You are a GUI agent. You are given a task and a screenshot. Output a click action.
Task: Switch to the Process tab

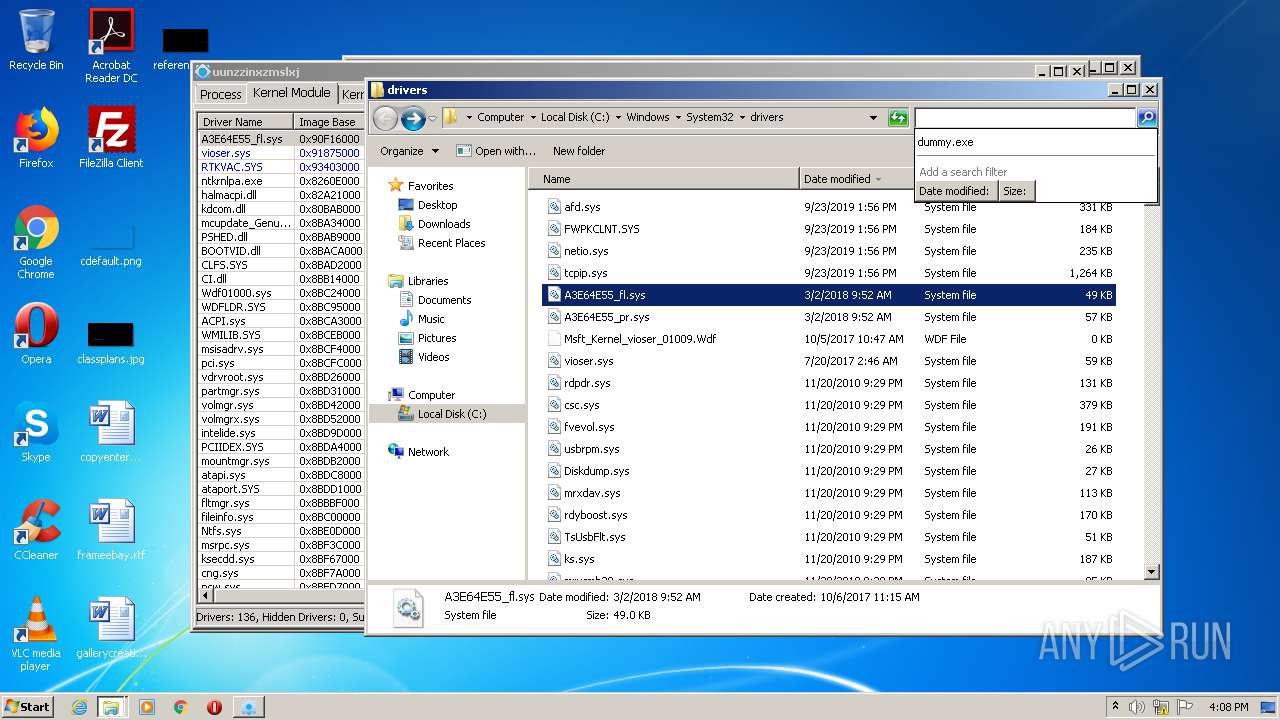221,94
